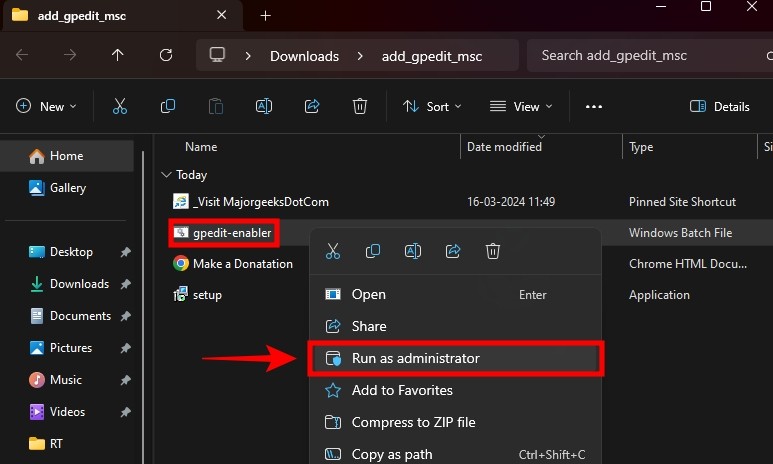Open the View dropdown
This screenshot has height=464, width=773.
[x=521, y=107]
